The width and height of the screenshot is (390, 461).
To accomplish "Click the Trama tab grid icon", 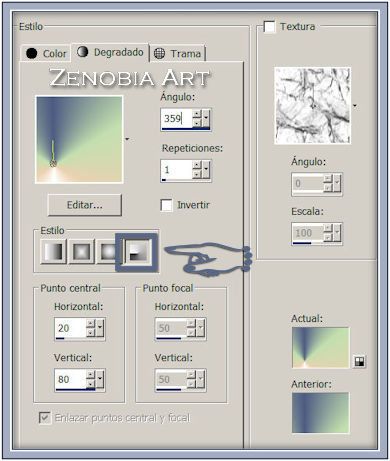I will click(x=159, y=53).
